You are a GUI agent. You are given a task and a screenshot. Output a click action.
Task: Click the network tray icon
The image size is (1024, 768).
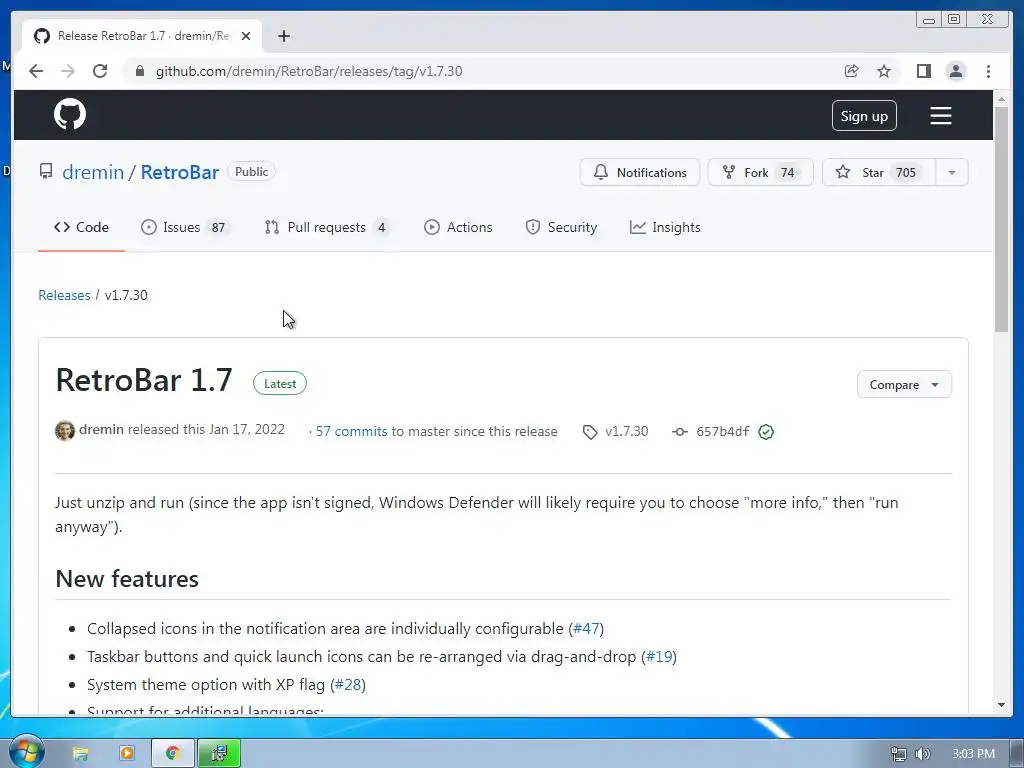click(899, 754)
